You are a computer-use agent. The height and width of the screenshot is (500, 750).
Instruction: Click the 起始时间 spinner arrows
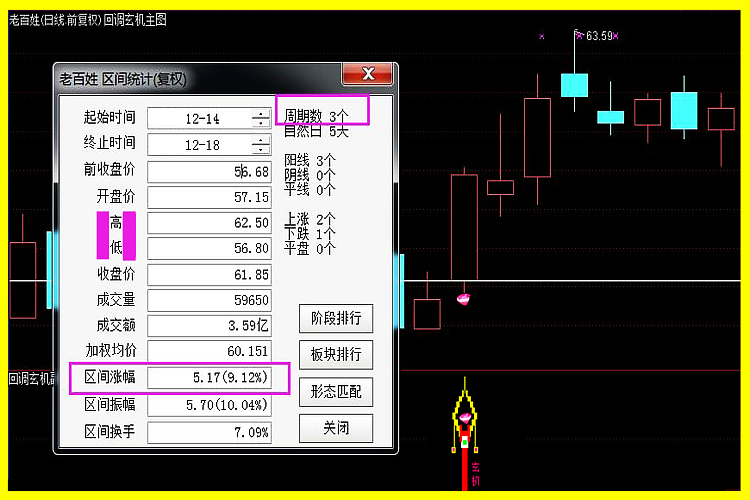260,118
